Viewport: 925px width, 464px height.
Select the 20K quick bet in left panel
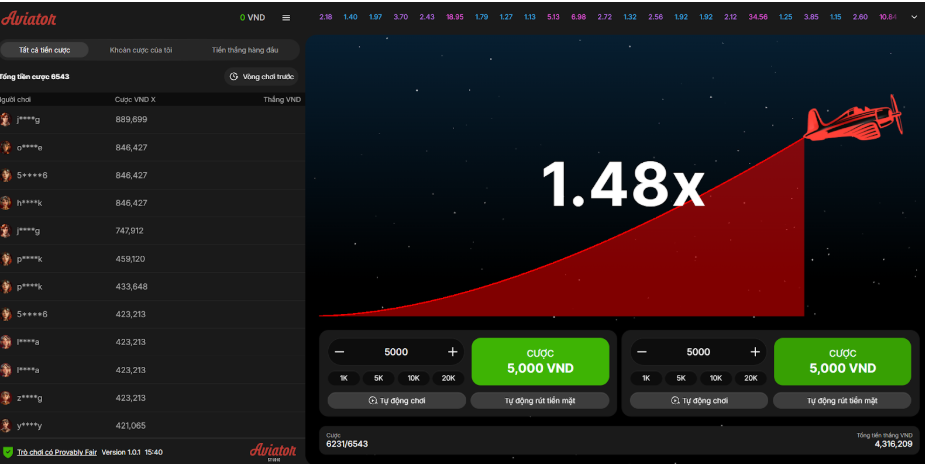[448, 379]
